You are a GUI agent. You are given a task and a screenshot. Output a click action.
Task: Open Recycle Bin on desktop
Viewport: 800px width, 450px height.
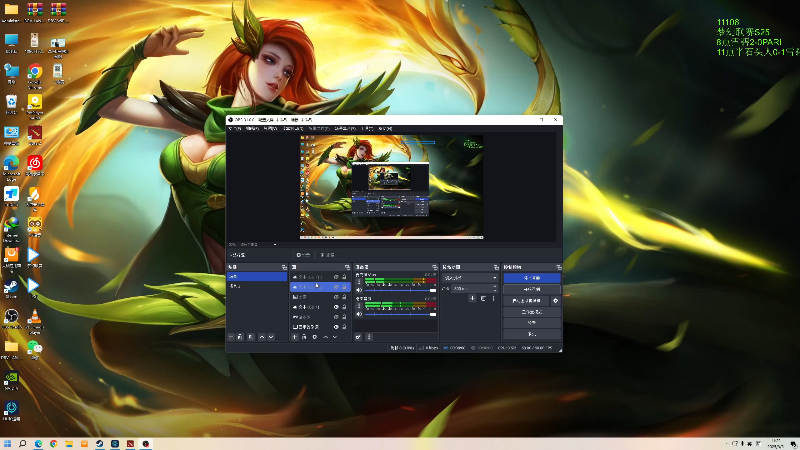pos(11,105)
